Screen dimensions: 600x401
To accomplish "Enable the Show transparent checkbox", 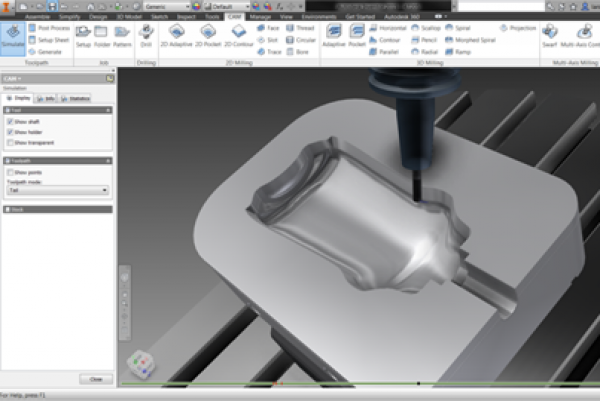I will (10, 142).
